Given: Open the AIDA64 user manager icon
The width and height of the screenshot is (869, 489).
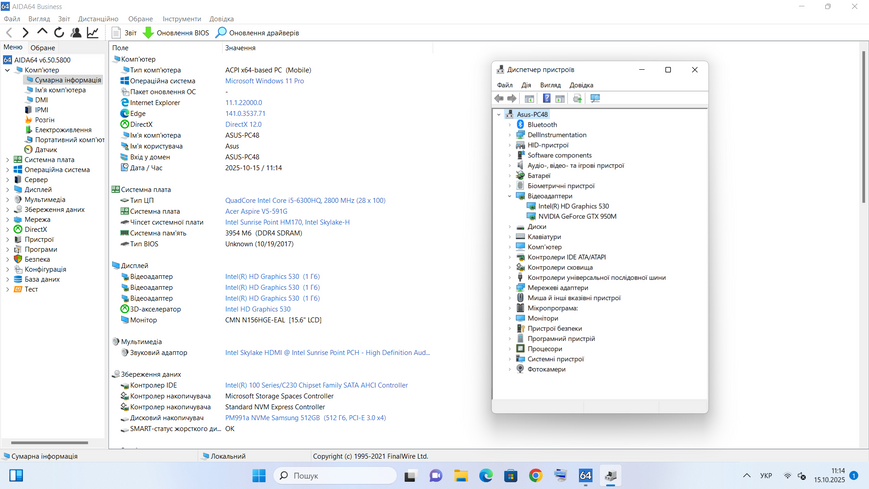Looking at the screenshot, I should click(76, 33).
